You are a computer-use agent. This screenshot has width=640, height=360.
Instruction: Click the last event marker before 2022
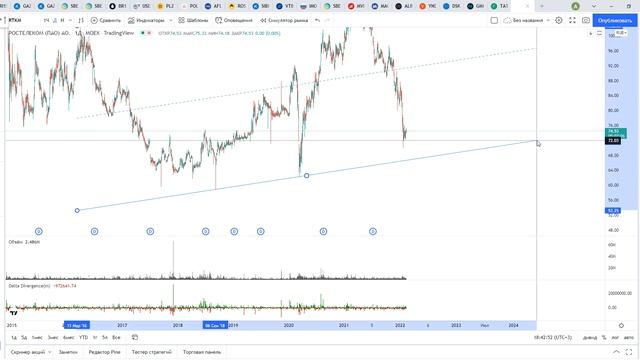(x=373, y=231)
